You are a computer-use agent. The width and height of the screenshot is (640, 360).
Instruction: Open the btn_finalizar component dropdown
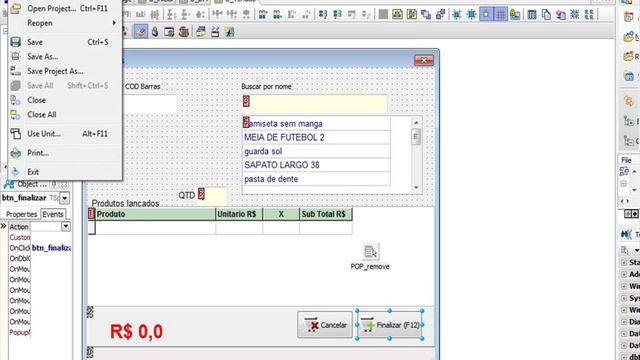[64, 198]
